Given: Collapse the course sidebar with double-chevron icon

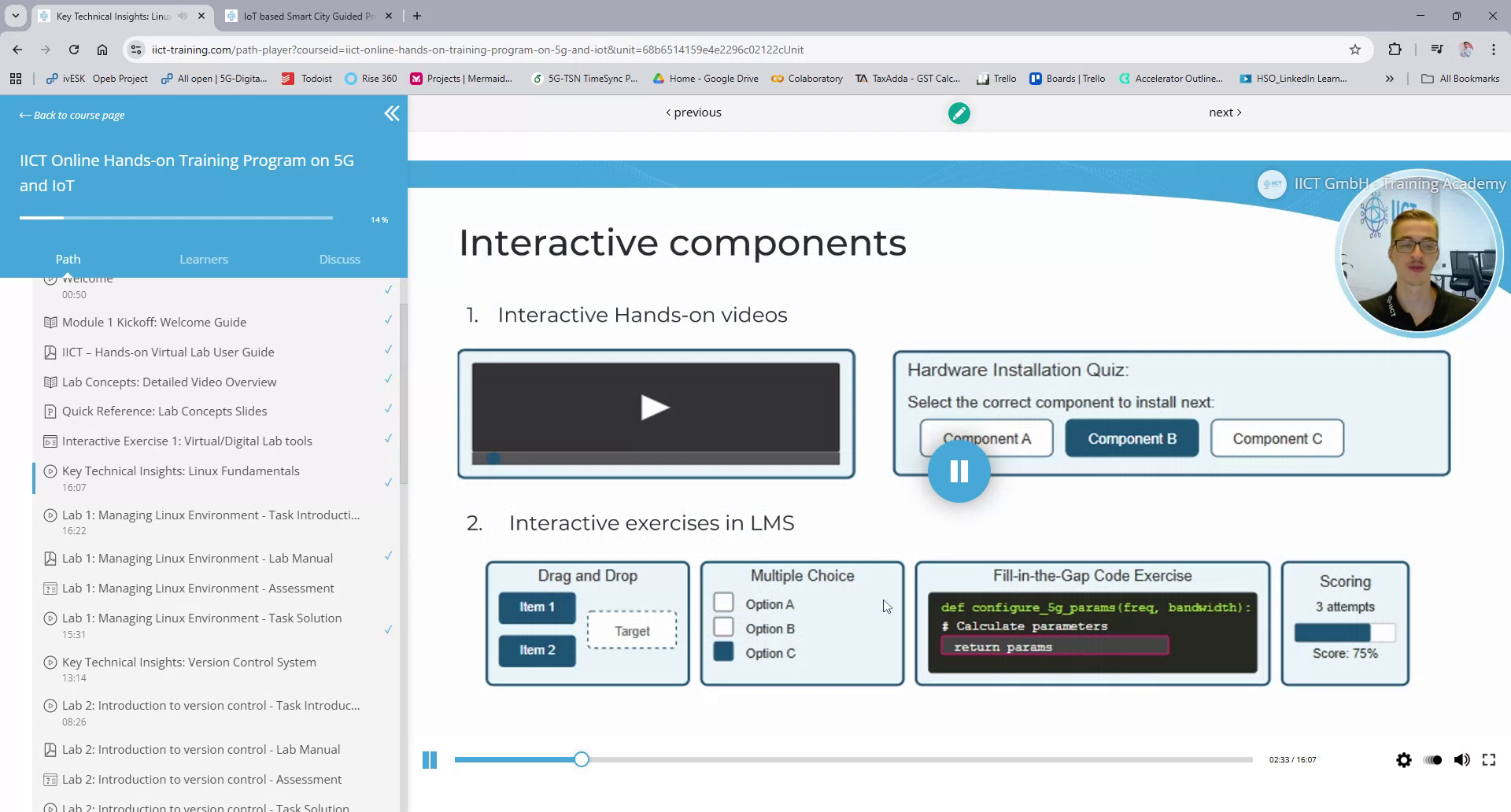Looking at the screenshot, I should point(392,113).
